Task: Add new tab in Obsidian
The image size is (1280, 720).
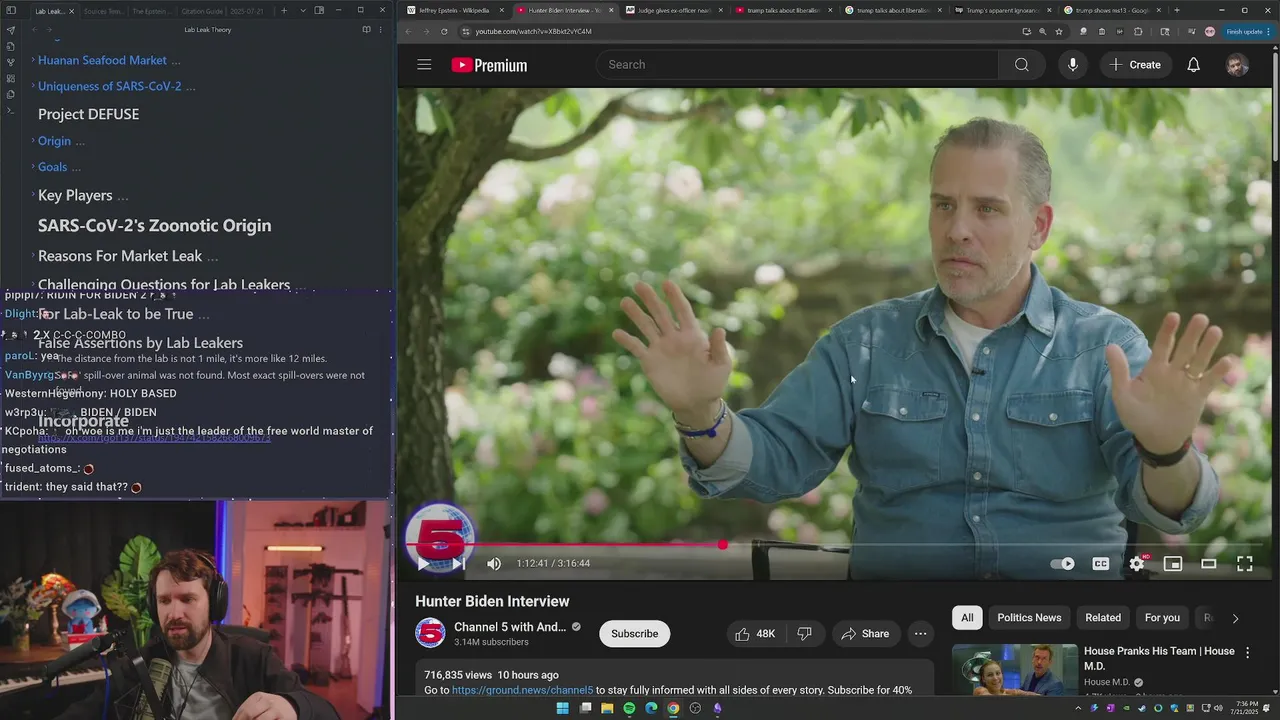Action: click(x=284, y=11)
